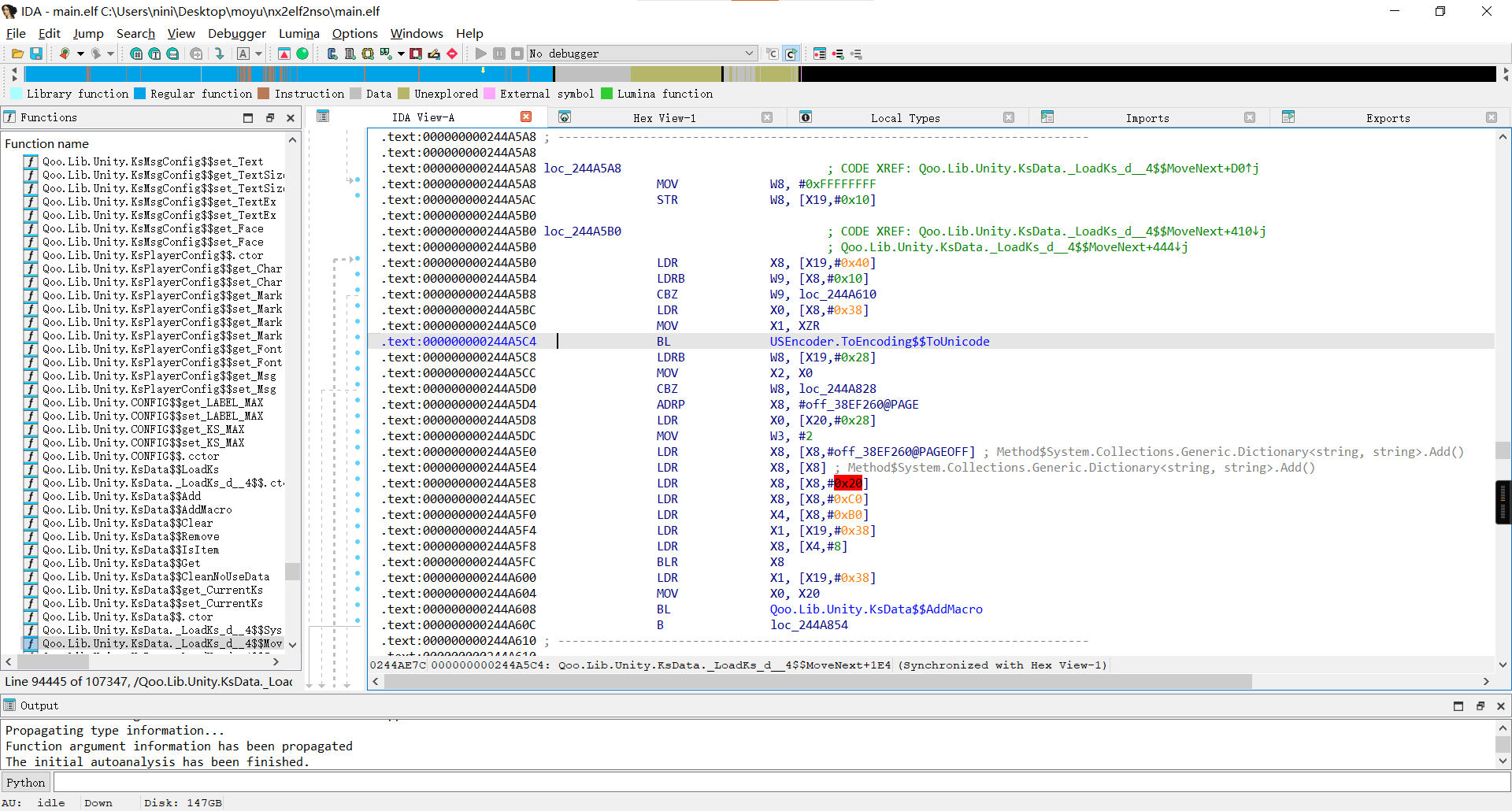Click the second circular view icon in the toolbar
This screenshot has height=811, width=1512.
154,54
